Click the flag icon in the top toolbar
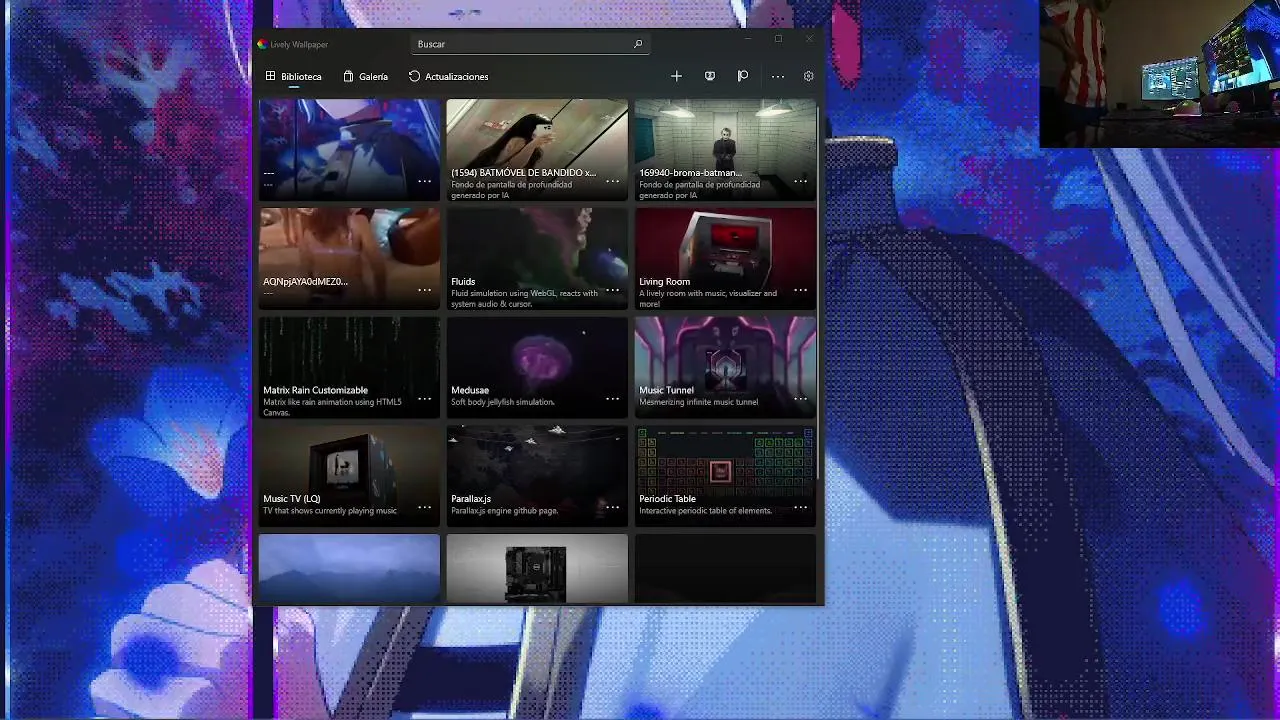 click(743, 76)
